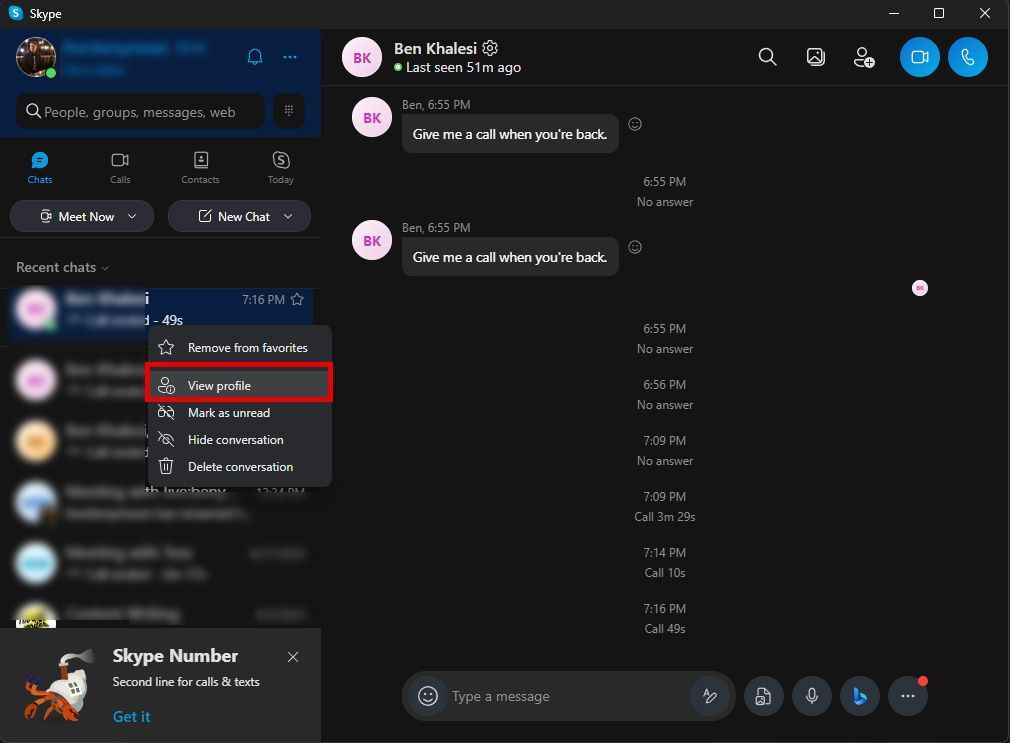Collapse the Recent chats section

(x=62, y=267)
